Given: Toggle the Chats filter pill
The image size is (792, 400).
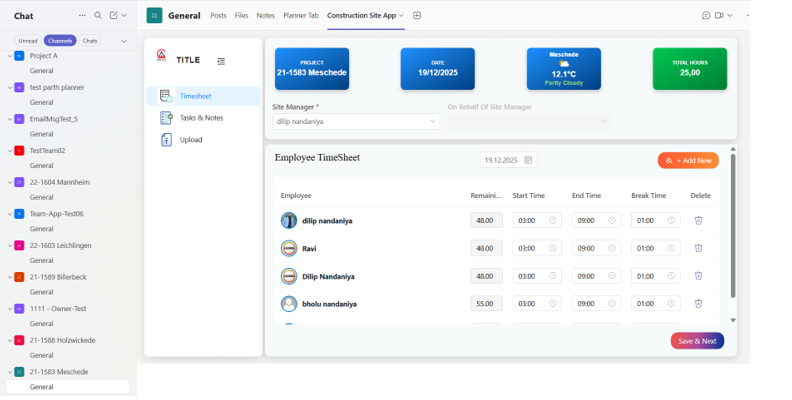Looking at the screenshot, I should tap(90, 41).
